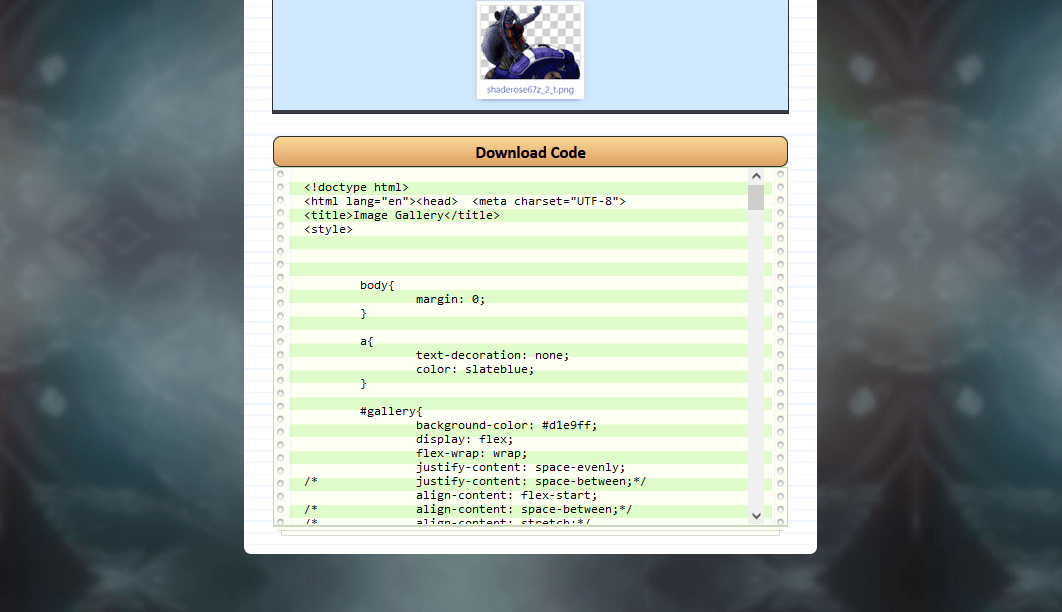Screen dimensions: 1062x612
Task: Click the Download Code button
Action: coord(530,152)
